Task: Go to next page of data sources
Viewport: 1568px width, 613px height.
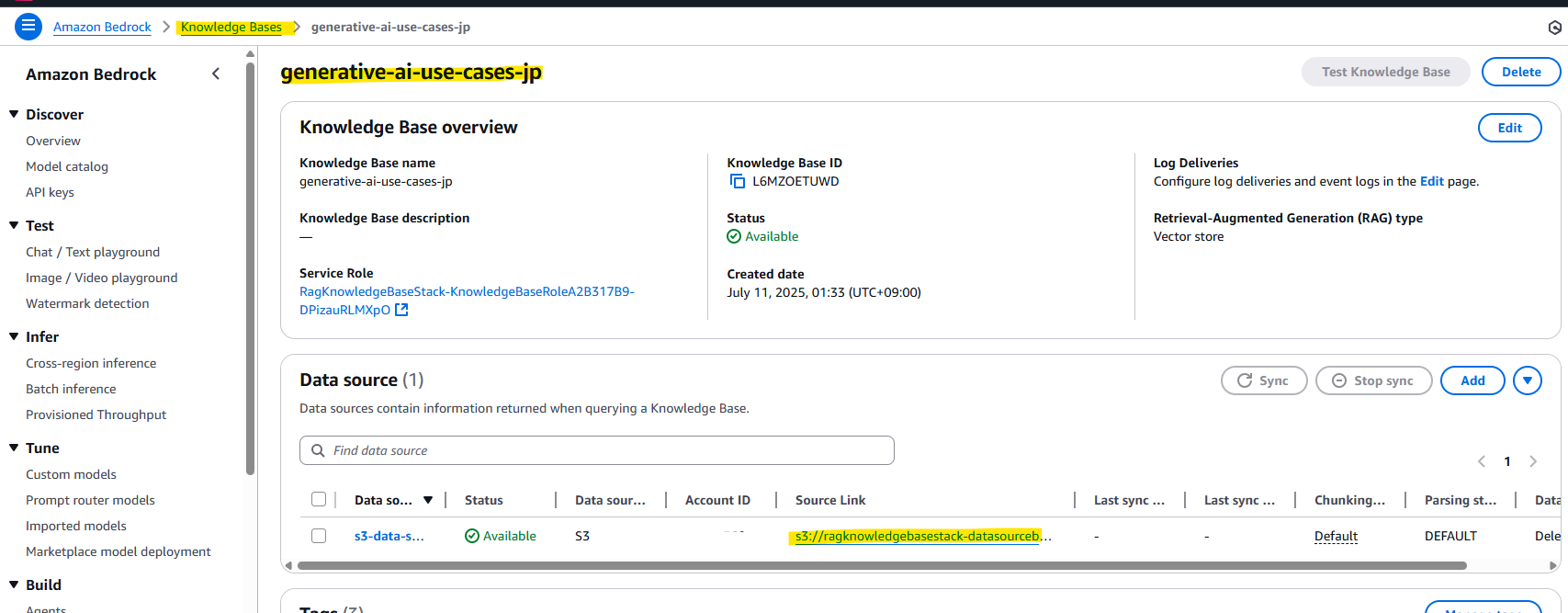Action: pos(1533,461)
